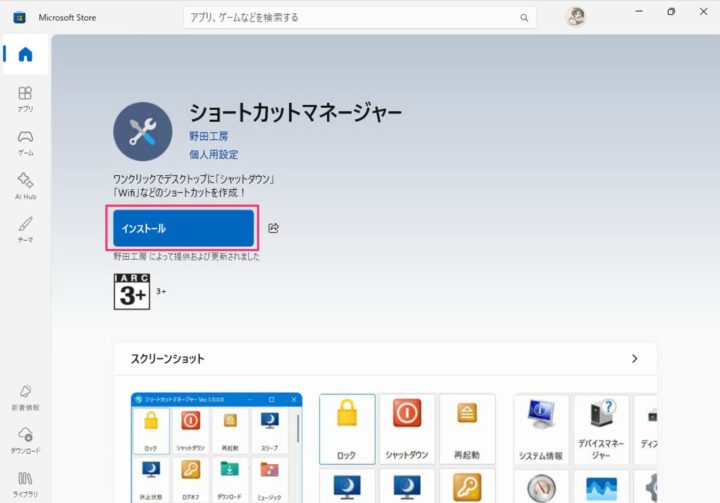This screenshot has height=503, width=720.
Task: Click the share icon beside インストール
Action: (273, 228)
